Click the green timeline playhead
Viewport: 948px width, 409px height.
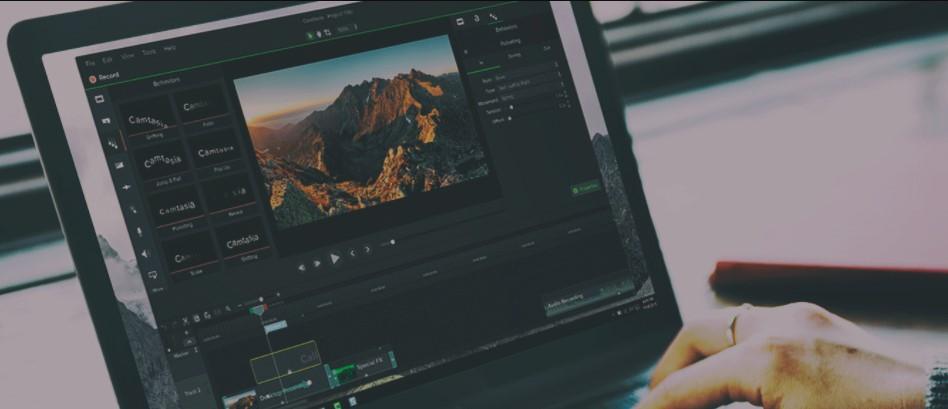point(258,310)
